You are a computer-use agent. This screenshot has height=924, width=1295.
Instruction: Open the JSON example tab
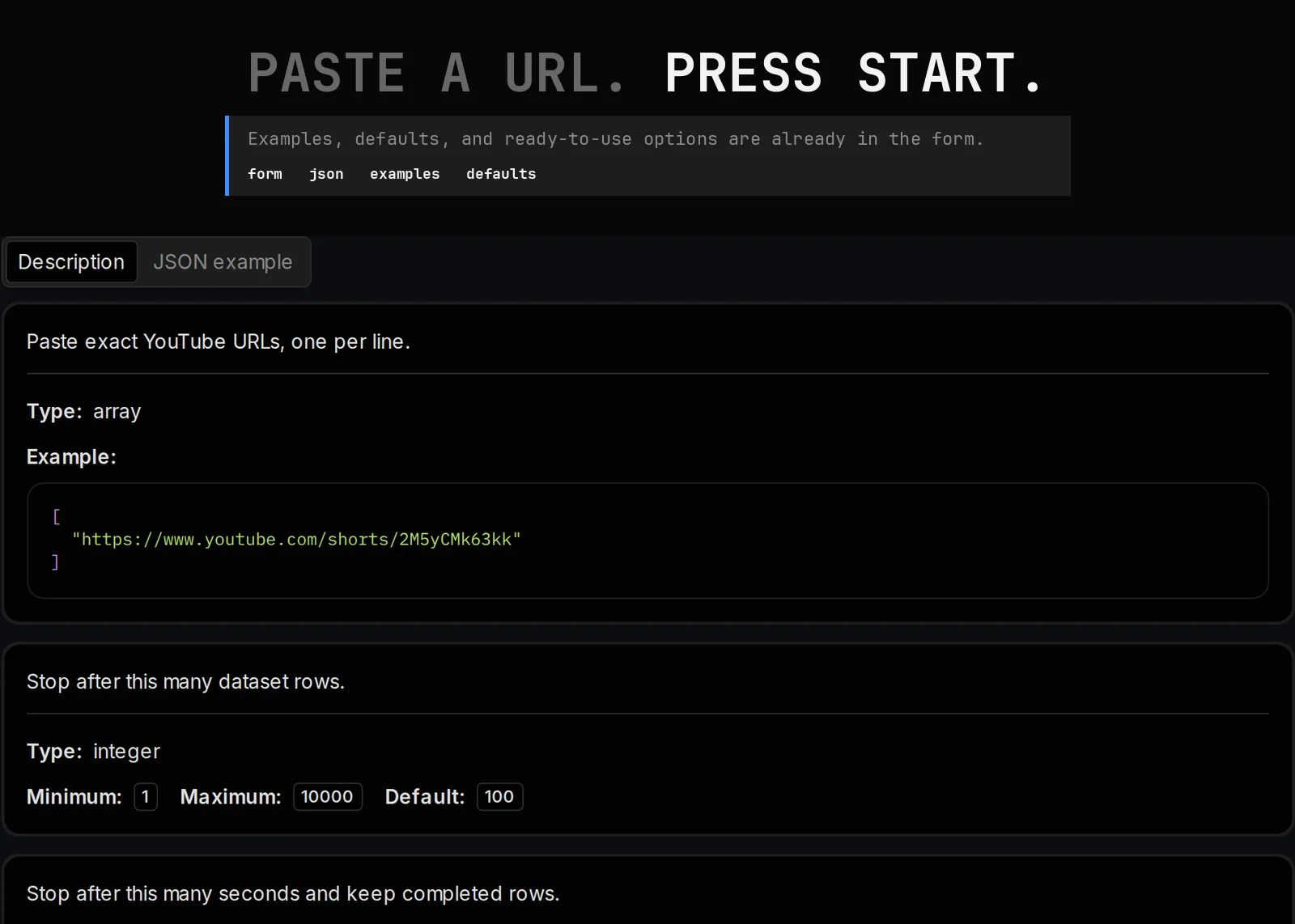point(223,262)
